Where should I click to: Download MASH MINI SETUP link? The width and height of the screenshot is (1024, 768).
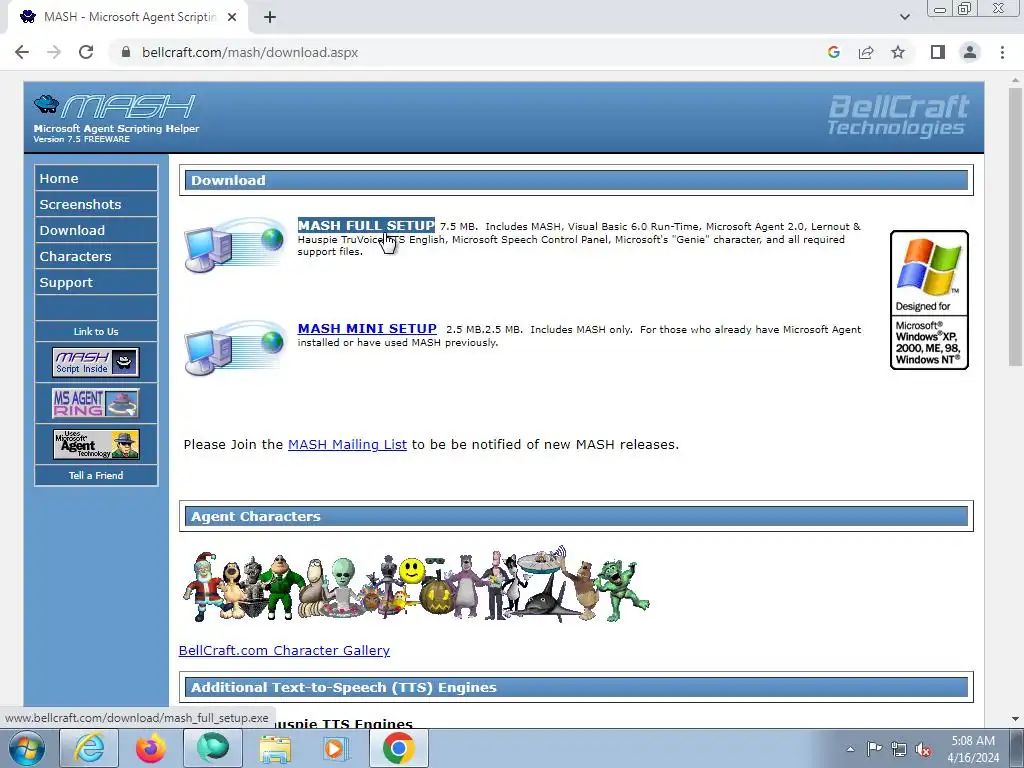(x=367, y=328)
